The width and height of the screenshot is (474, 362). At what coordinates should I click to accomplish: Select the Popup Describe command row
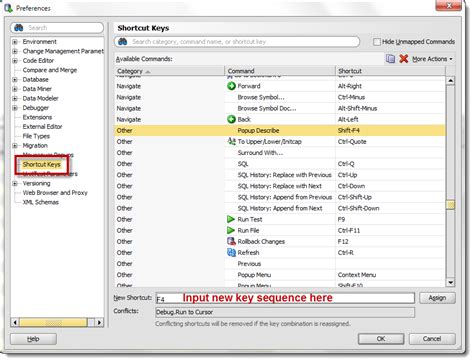[x=280, y=130]
